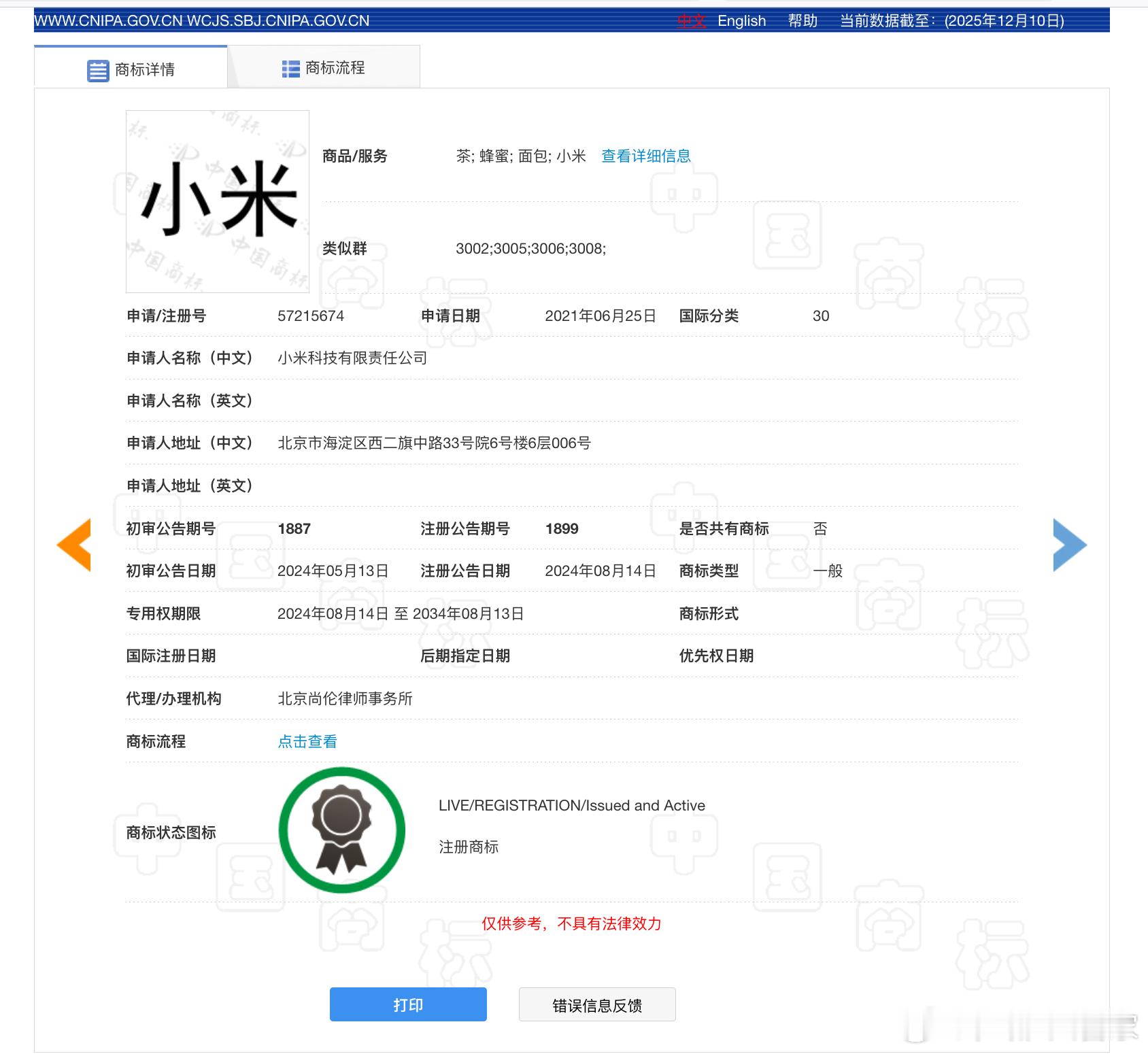1148x1054 pixels.
Task: Click the 商品/服务 field label
Action: click(355, 156)
